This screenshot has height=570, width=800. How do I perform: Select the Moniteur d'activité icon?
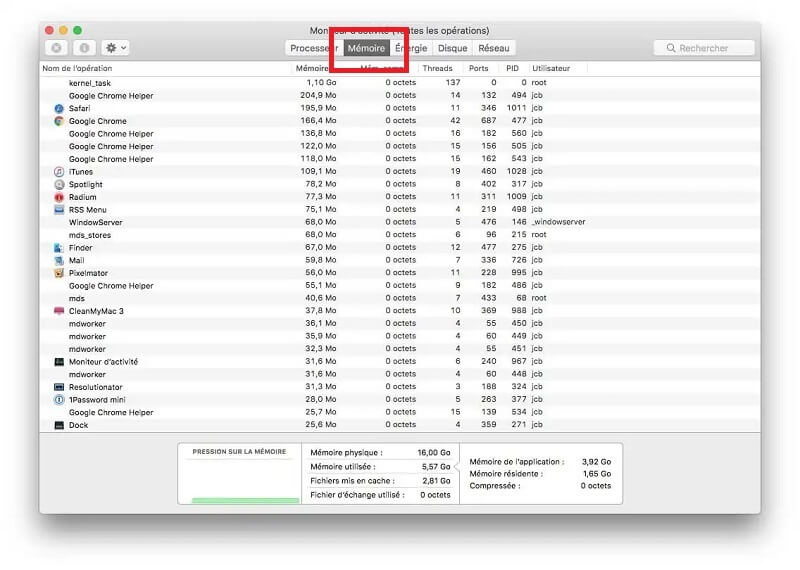59,362
